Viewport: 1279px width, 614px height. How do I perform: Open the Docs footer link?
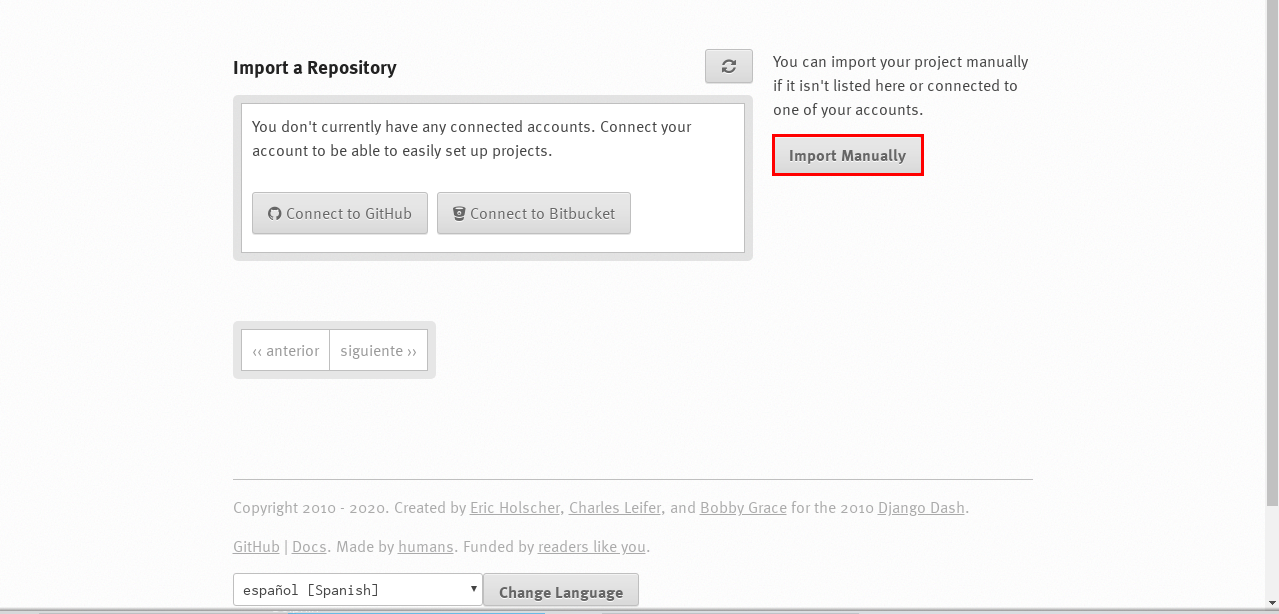tap(309, 547)
